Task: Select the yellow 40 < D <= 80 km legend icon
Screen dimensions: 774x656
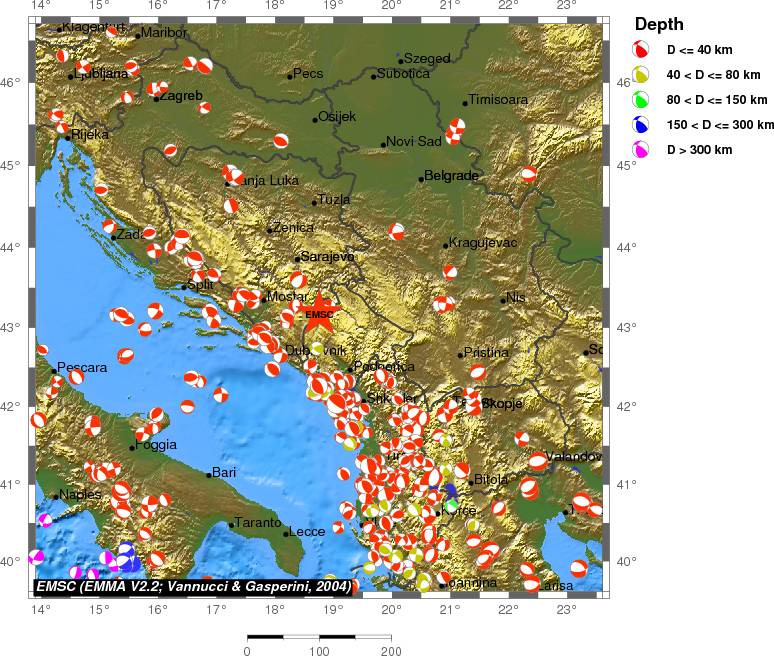Action: click(641, 75)
